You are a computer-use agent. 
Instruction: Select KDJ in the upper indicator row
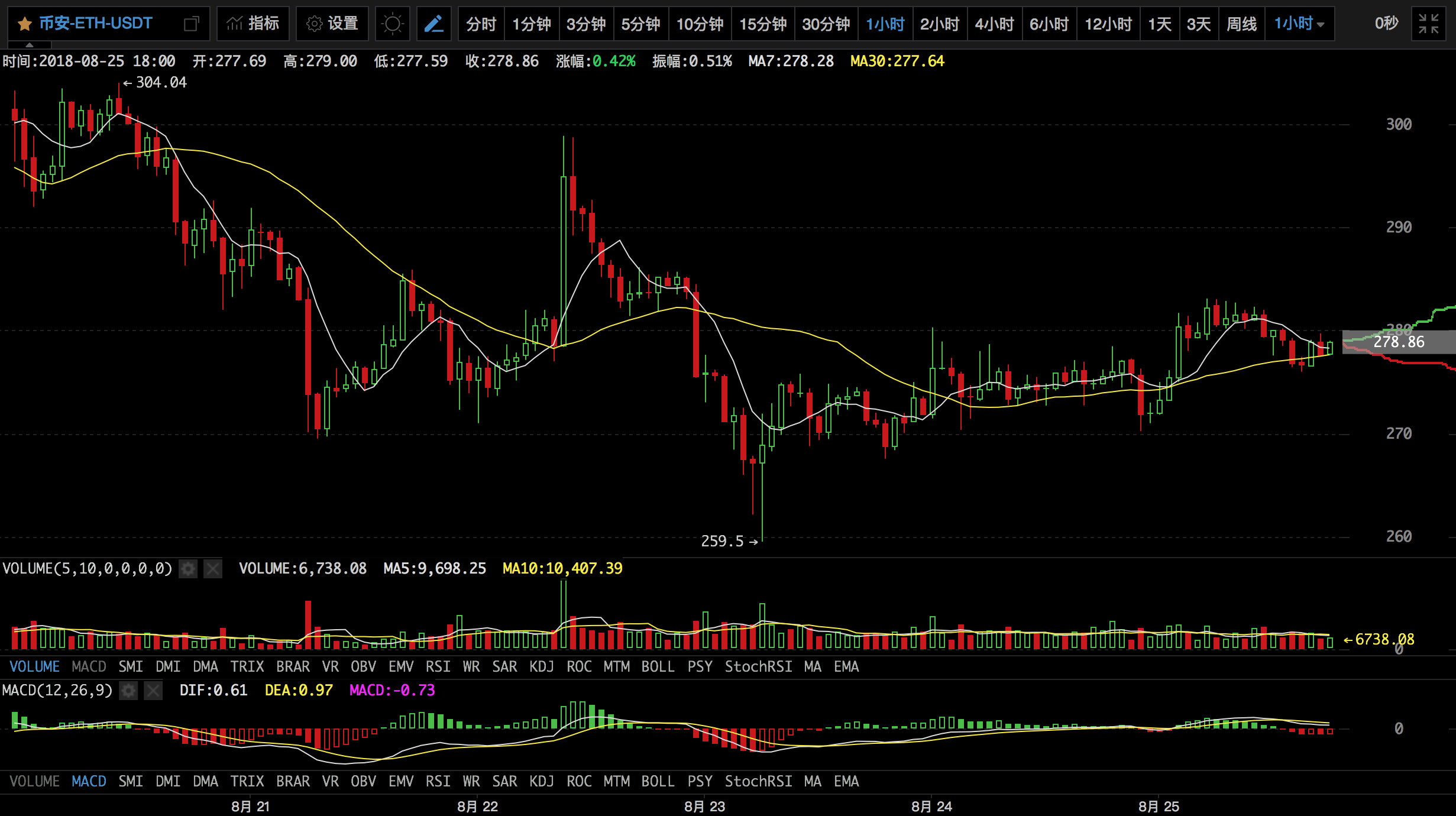541,667
